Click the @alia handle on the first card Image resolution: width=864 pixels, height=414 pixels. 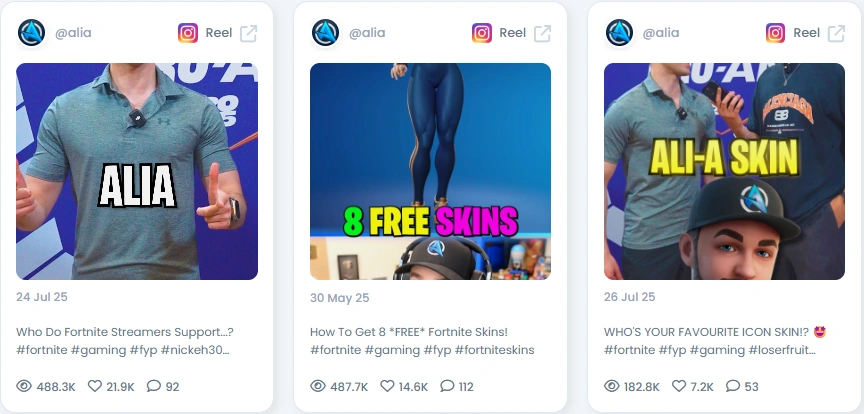coord(73,33)
